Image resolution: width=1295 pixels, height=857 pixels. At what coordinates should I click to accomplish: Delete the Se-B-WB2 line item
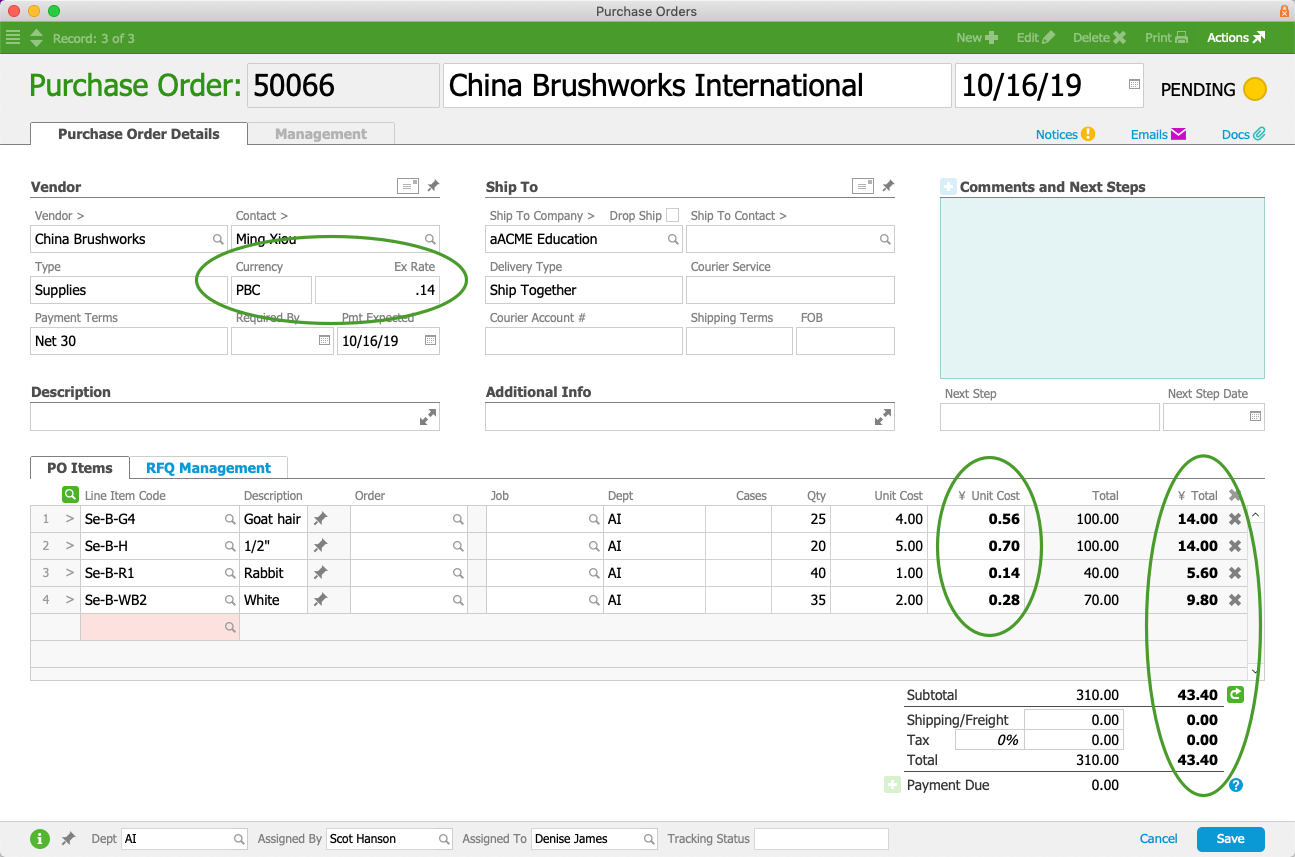[1235, 600]
